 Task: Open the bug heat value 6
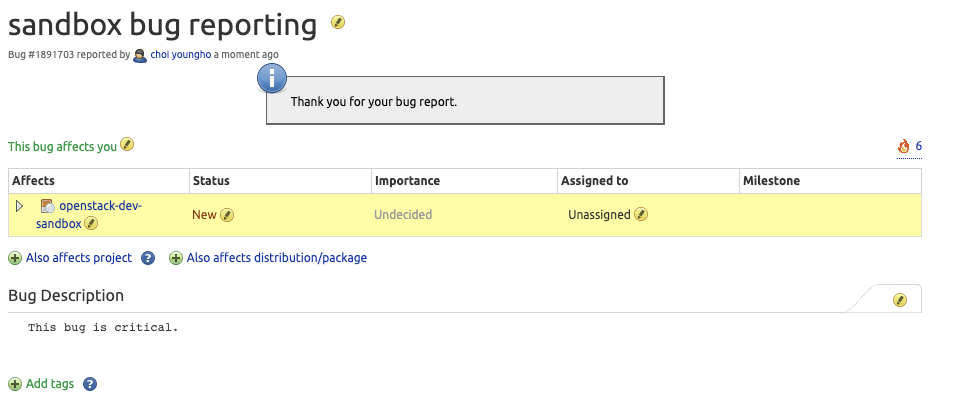(x=919, y=146)
